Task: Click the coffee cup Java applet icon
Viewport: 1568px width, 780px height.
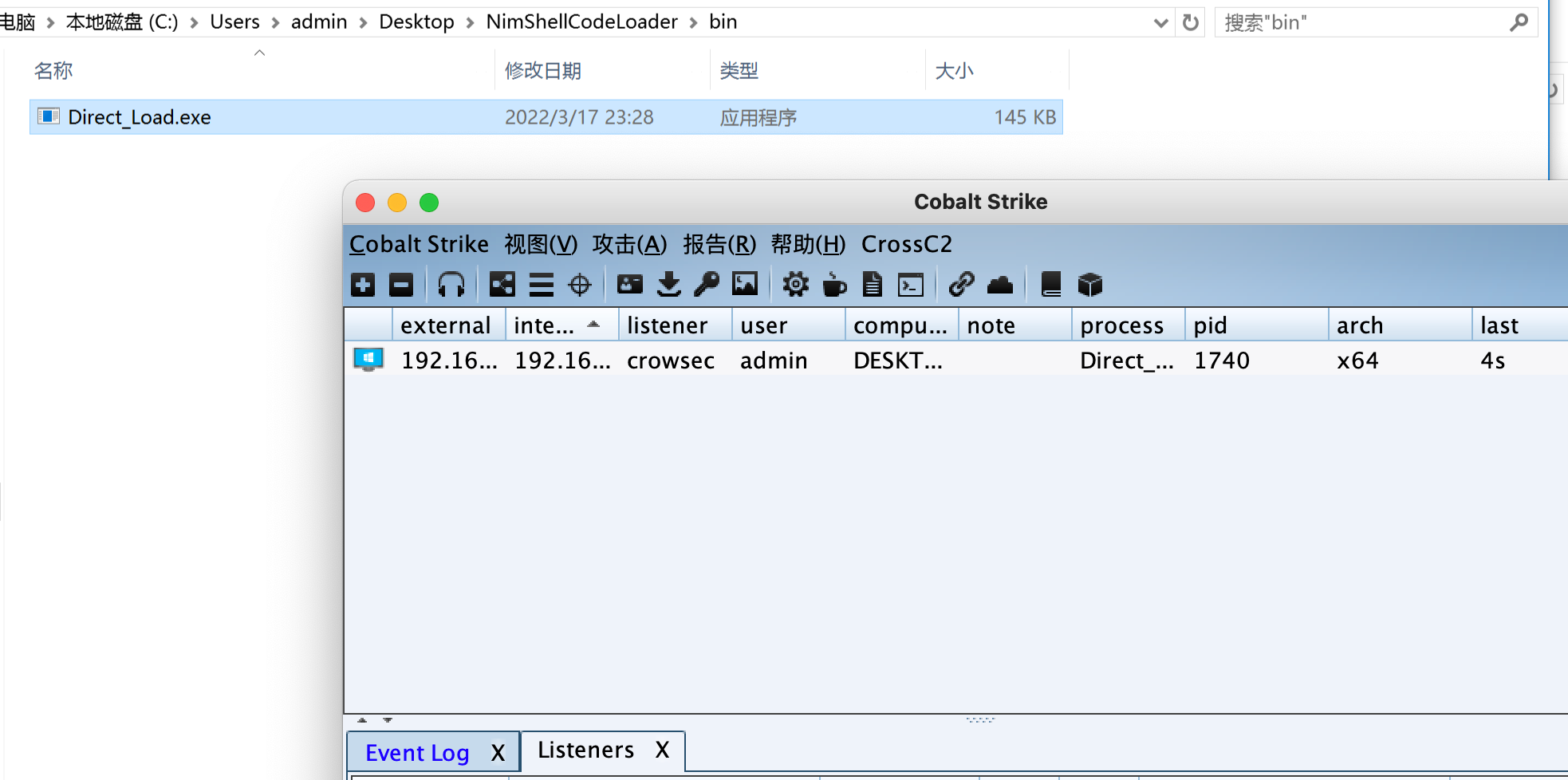Action: coord(834,285)
